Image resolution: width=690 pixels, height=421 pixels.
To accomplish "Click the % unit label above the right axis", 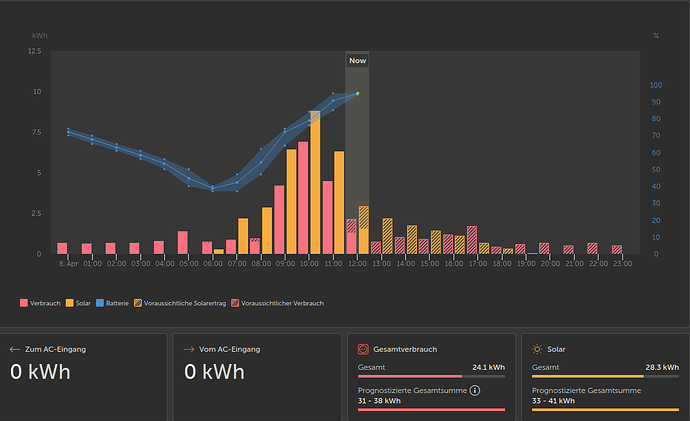I will point(656,36).
